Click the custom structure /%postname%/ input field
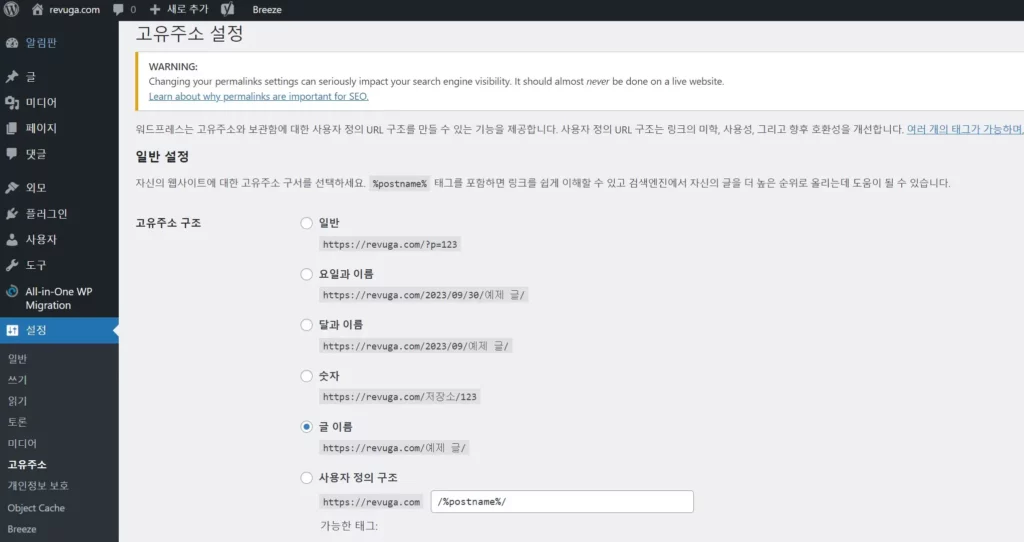Viewport: 1024px width, 542px height. [562, 502]
